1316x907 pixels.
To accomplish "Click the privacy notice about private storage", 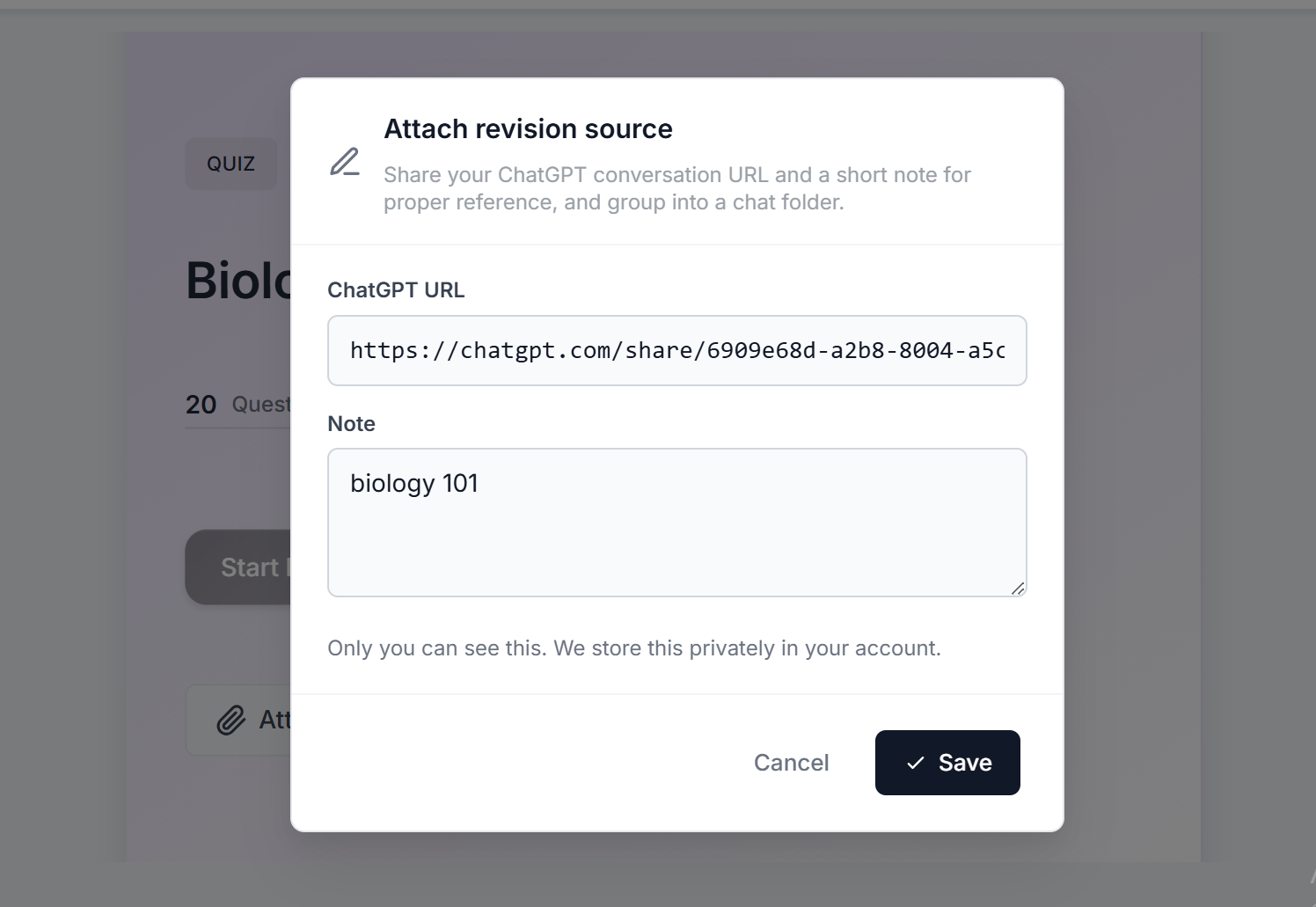I will (634, 647).
